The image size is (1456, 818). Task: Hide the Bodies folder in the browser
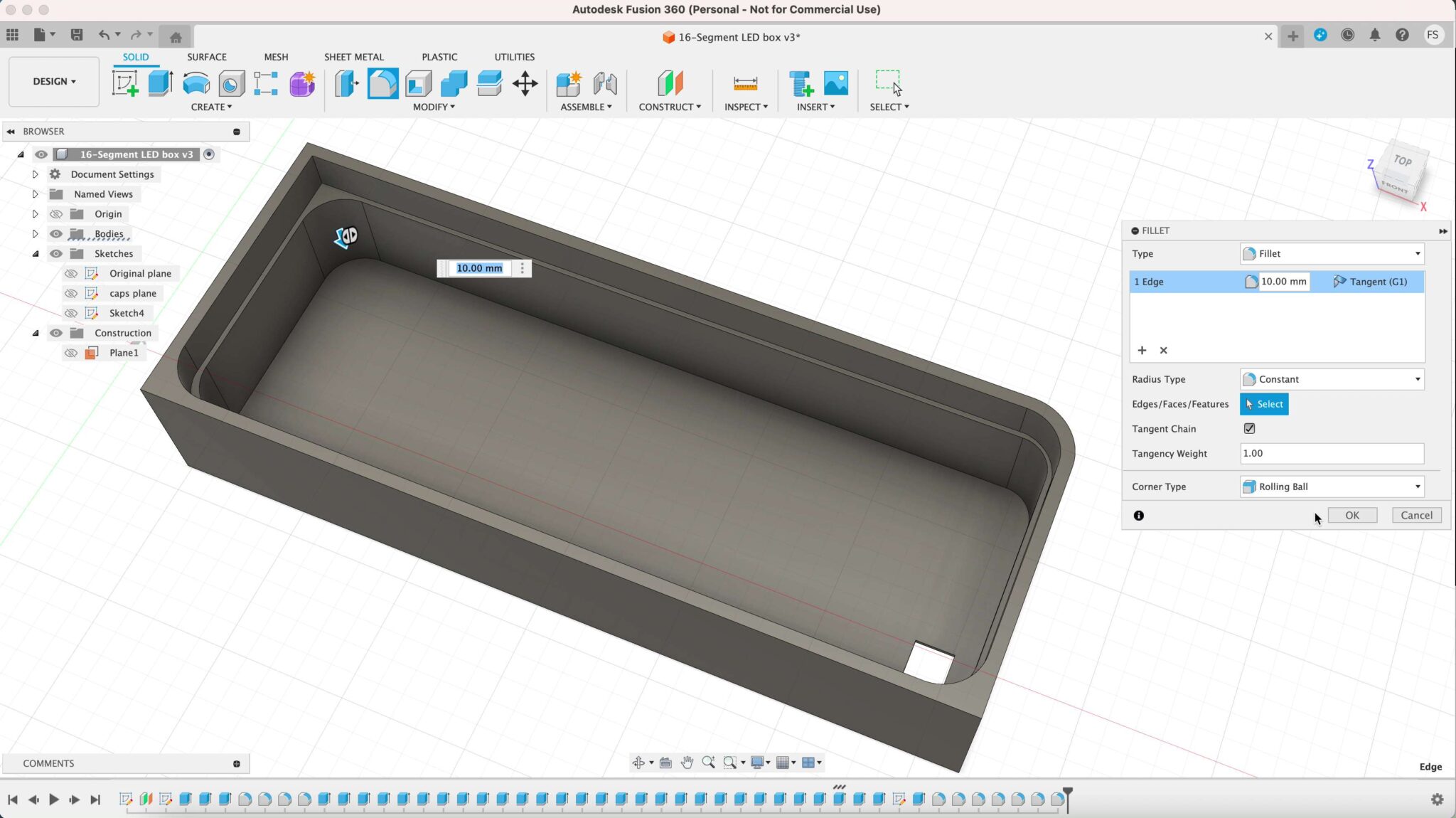55,233
